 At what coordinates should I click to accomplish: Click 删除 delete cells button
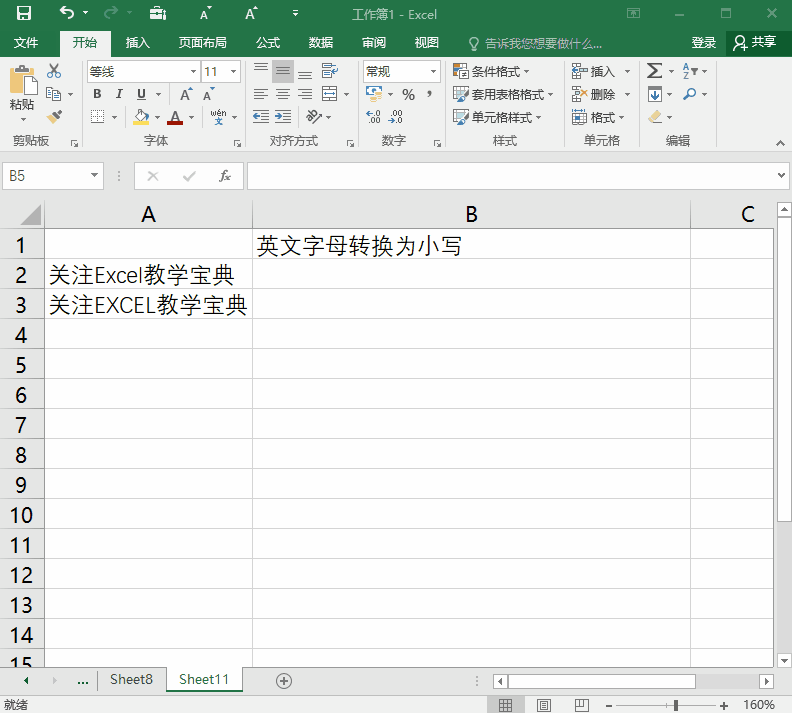click(x=601, y=94)
